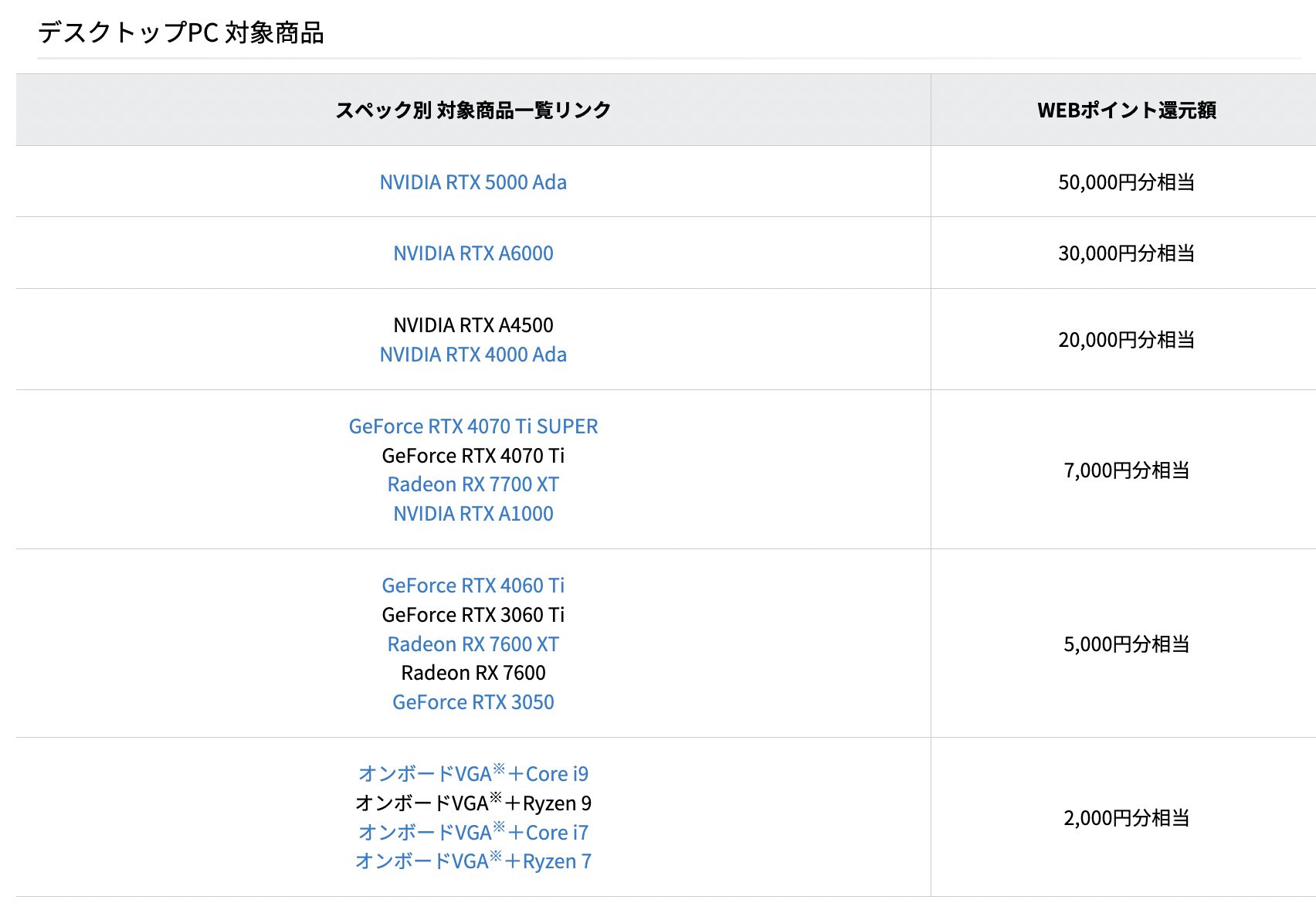Open the オンボードVGA＋Ryzen 7 link

coord(473,861)
